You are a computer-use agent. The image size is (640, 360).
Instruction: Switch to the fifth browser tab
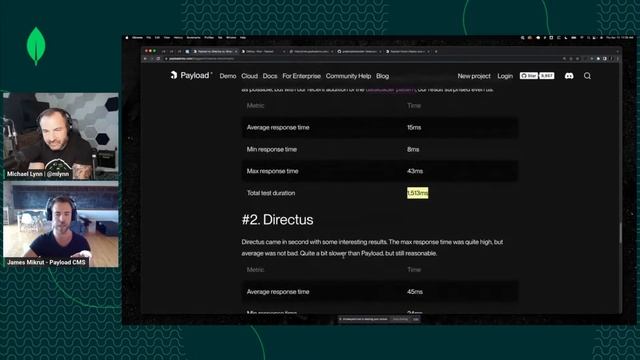(x=406, y=51)
